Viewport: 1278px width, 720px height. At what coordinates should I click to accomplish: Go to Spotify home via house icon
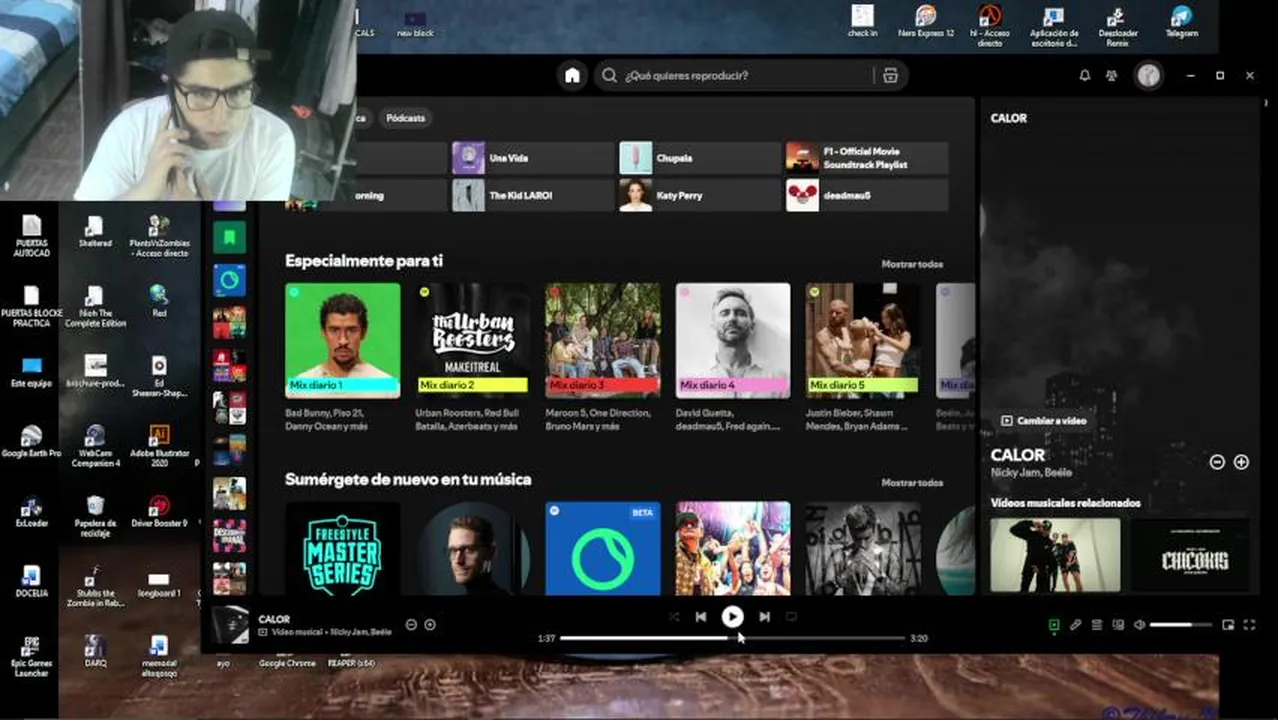[x=572, y=76]
